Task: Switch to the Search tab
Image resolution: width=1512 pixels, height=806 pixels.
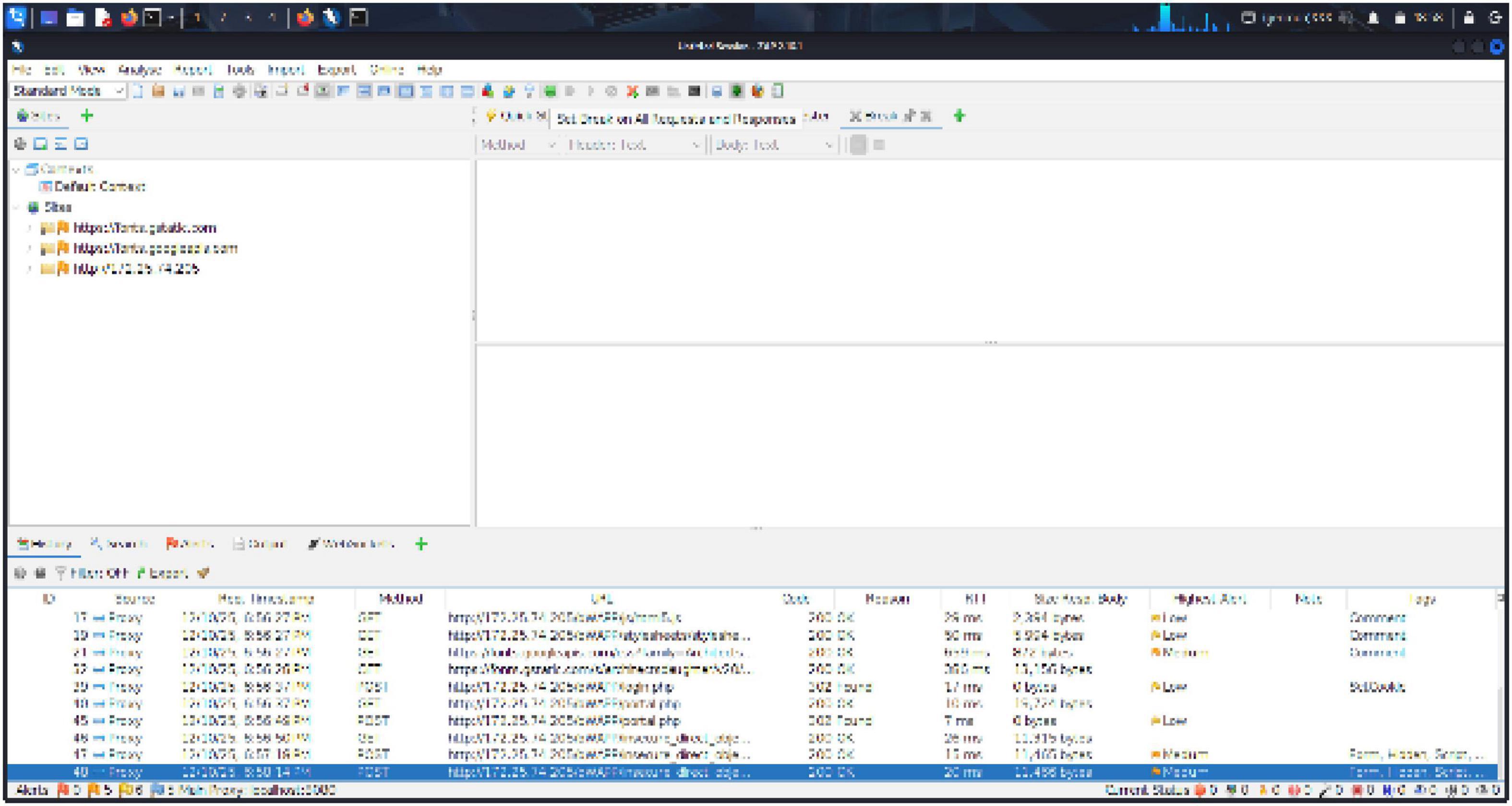Action: [x=119, y=544]
